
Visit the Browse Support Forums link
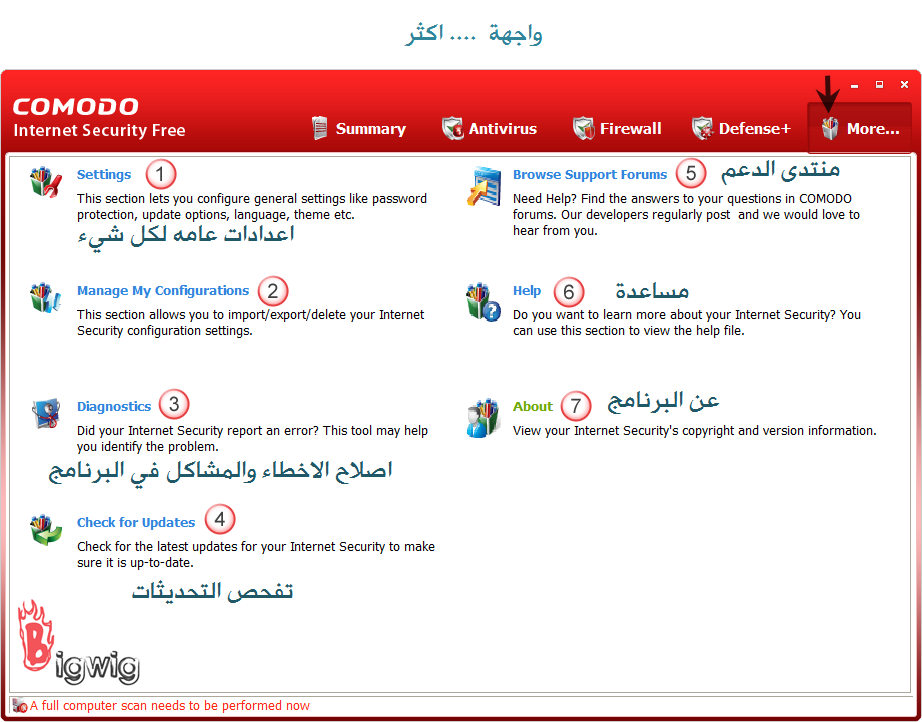coord(590,174)
